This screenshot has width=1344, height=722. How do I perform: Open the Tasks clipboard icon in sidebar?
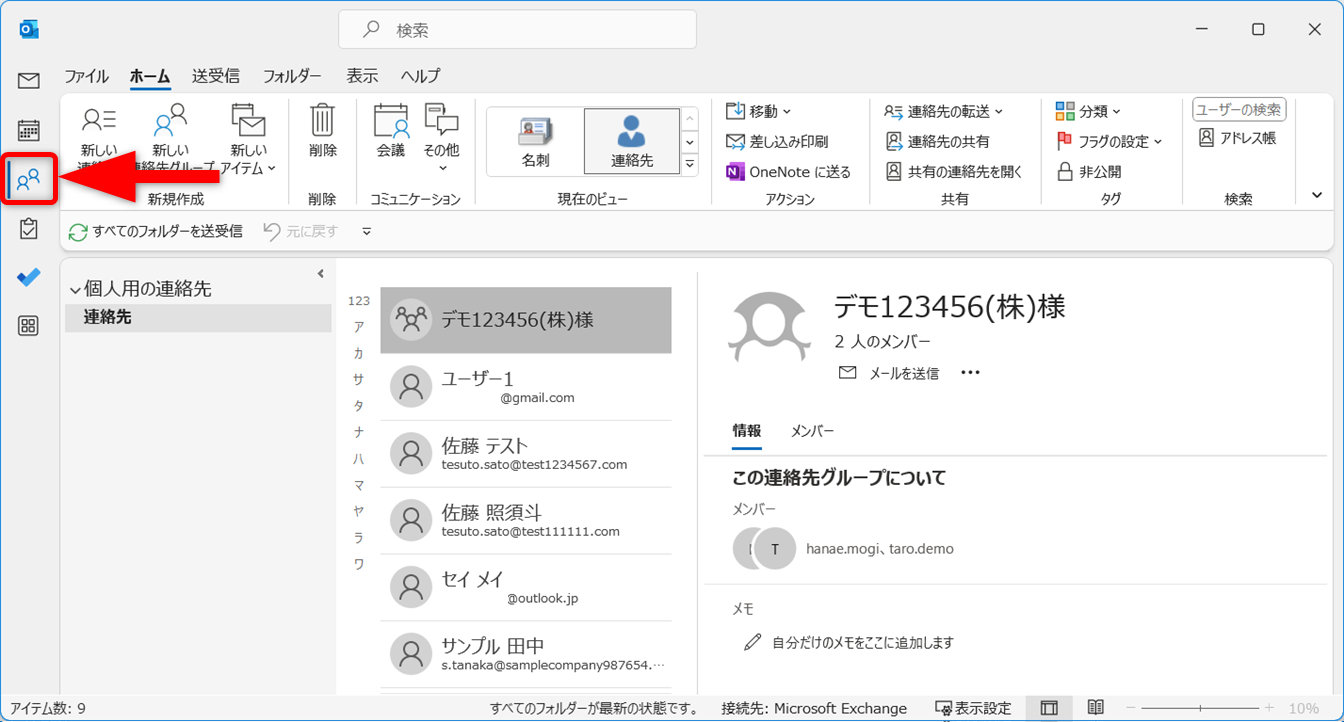(28, 229)
